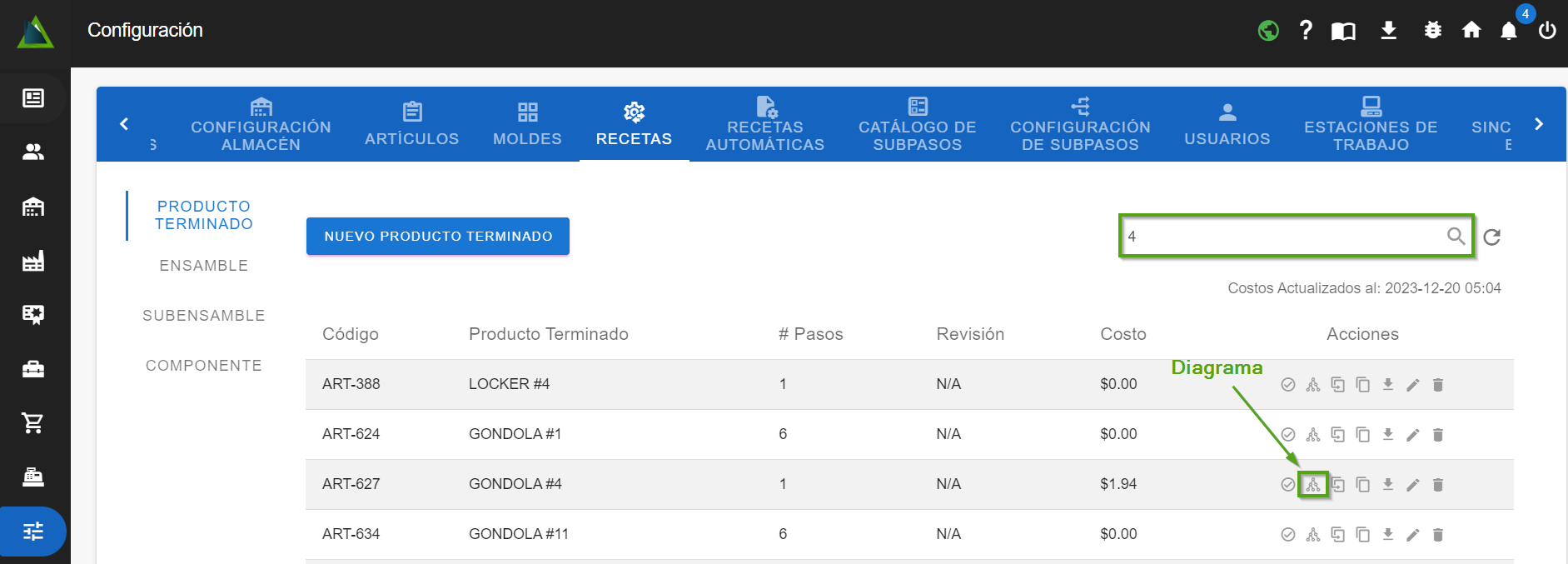The width and height of the screenshot is (1568, 564).
Task: Click the power logout icon
Action: 1546,31
